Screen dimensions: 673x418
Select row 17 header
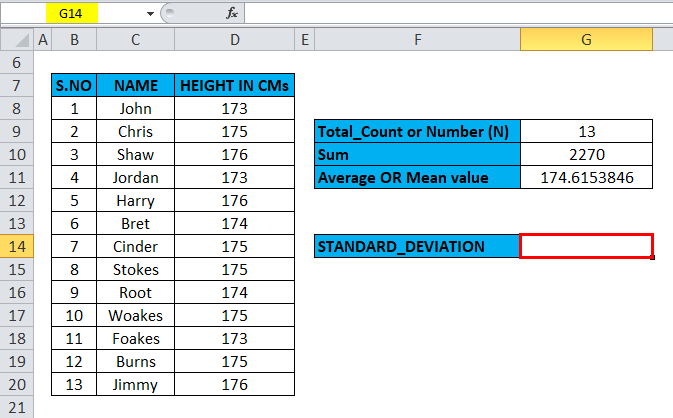[x=17, y=315]
